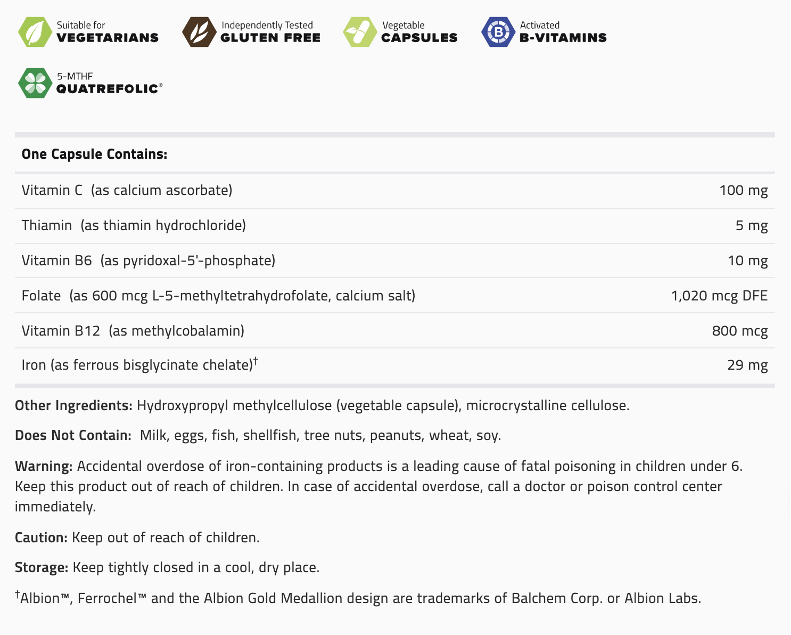Click the Other Ingredients label
Screen dimensions: 791x635
pos(74,405)
